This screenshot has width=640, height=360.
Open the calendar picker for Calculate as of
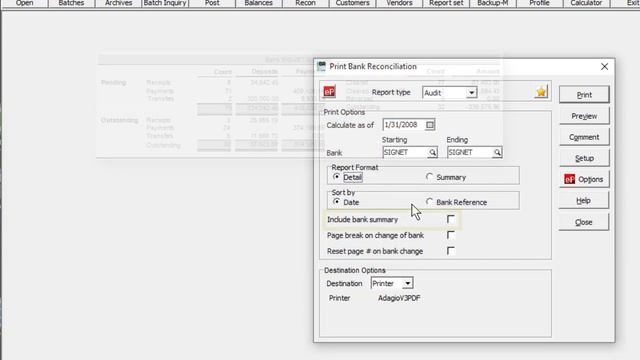pyautogui.click(x=430, y=125)
